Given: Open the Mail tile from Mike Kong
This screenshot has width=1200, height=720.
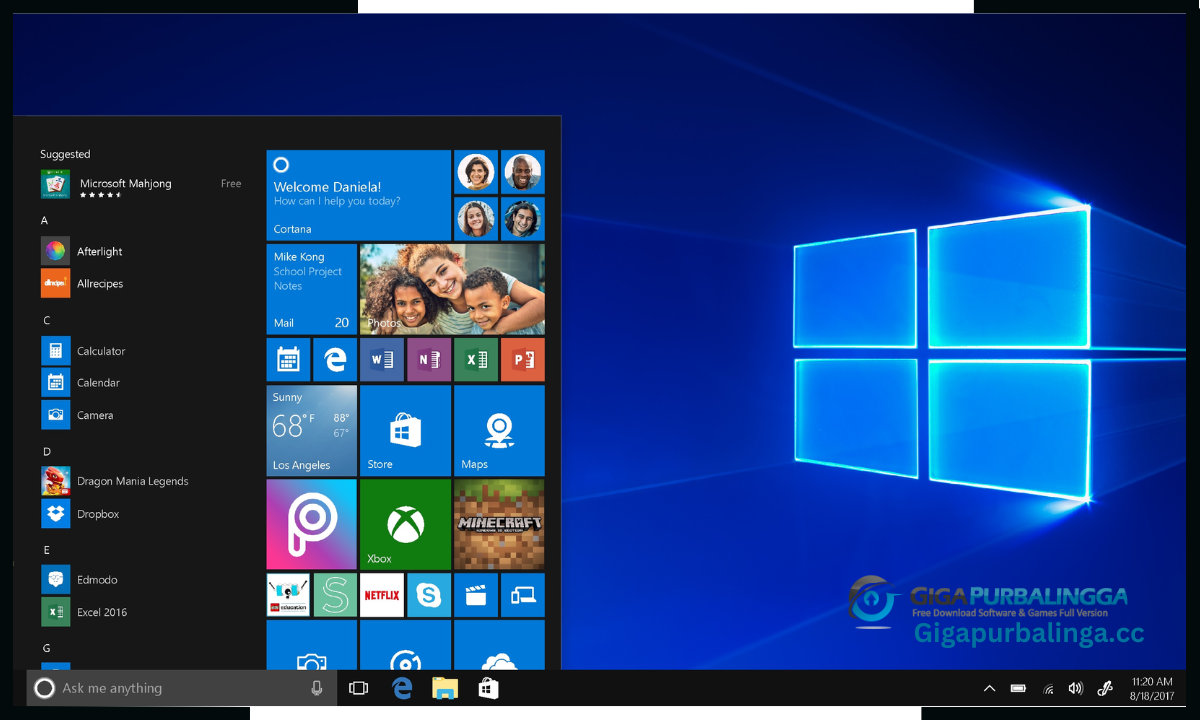Looking at the screenshot, I should click(x=311, y=289).
